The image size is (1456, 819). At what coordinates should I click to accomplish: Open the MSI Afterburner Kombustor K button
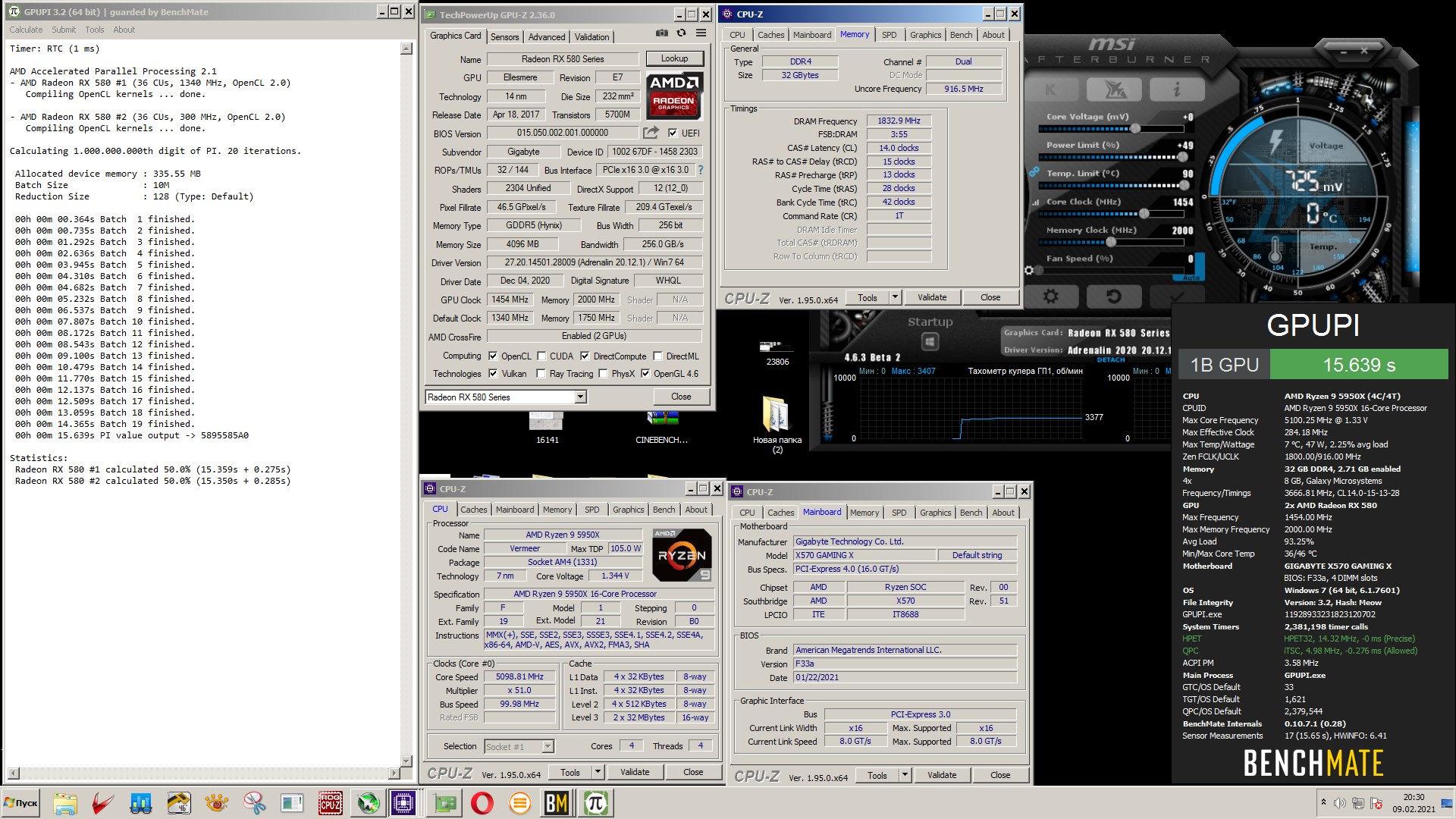1051,89
